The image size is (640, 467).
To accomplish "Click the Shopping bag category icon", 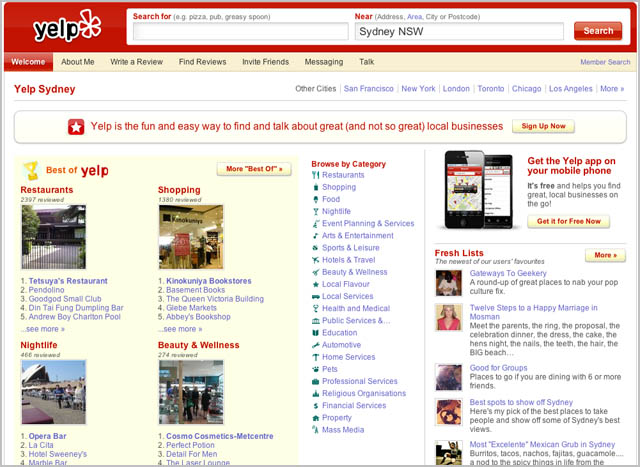I will pos(316,187).
